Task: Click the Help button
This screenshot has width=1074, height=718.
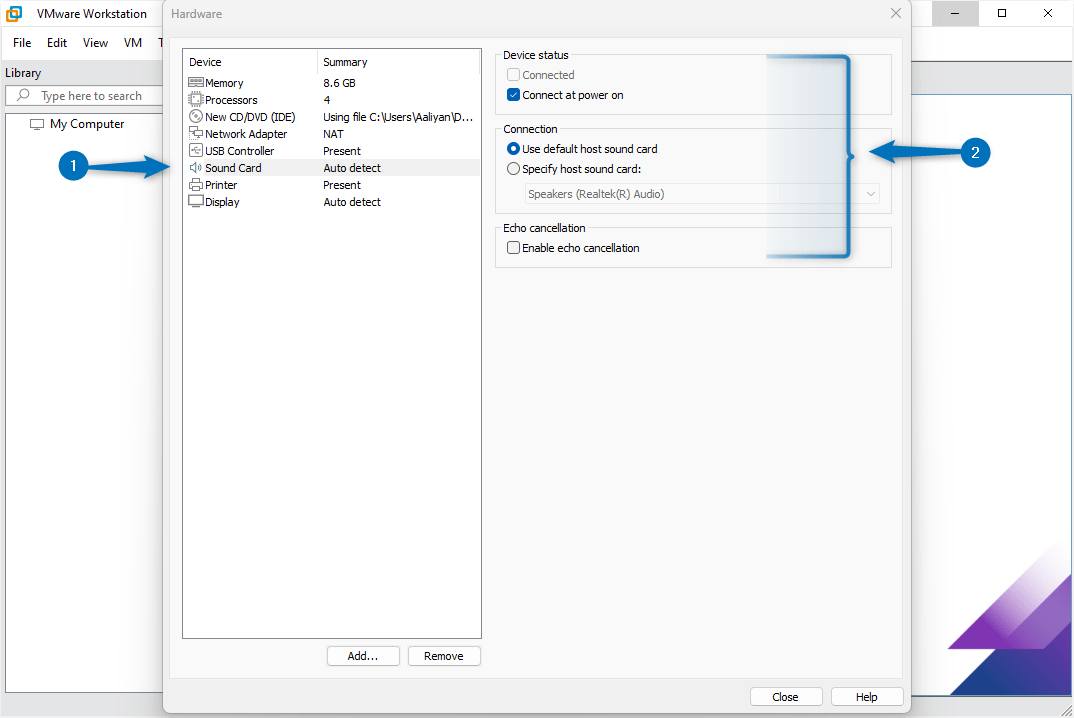Action: coord(866,696)
